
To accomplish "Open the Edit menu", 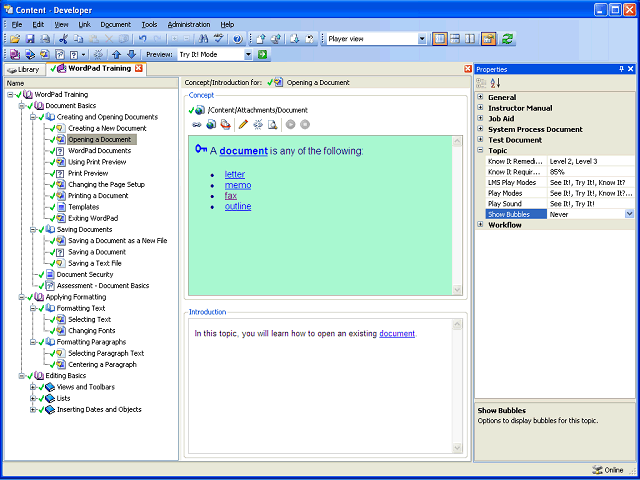I will 38,24.
